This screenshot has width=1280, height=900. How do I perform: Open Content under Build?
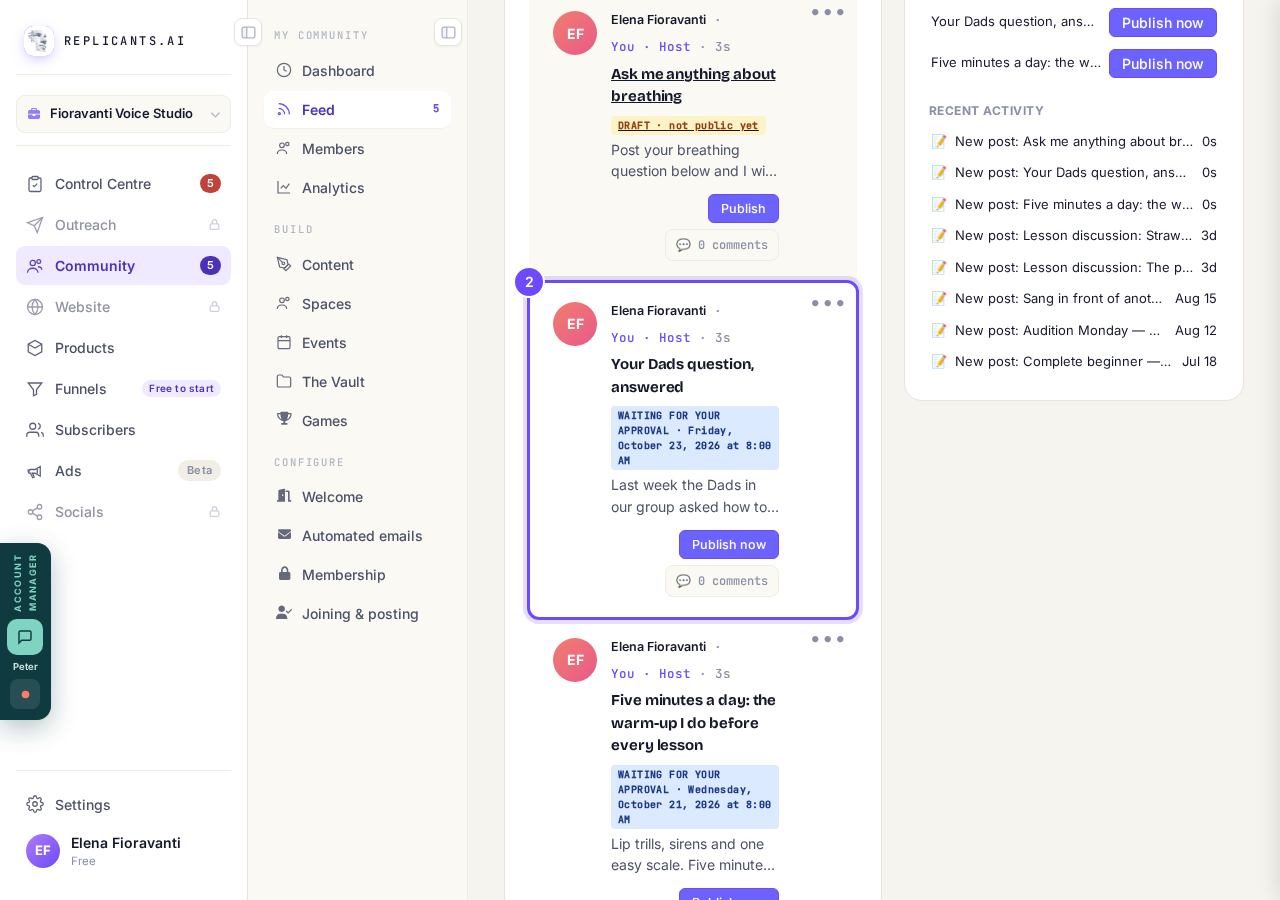(x=357, y=264)
